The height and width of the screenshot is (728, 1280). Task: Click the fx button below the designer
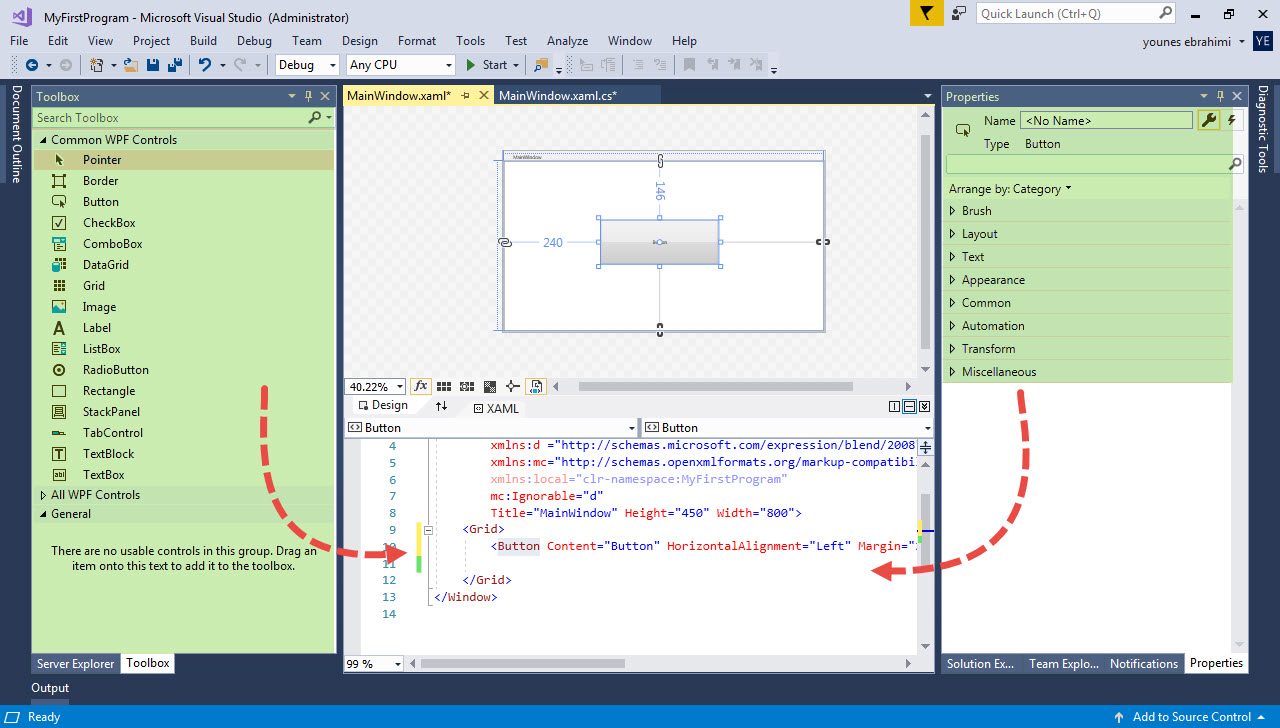coord(420,386)
